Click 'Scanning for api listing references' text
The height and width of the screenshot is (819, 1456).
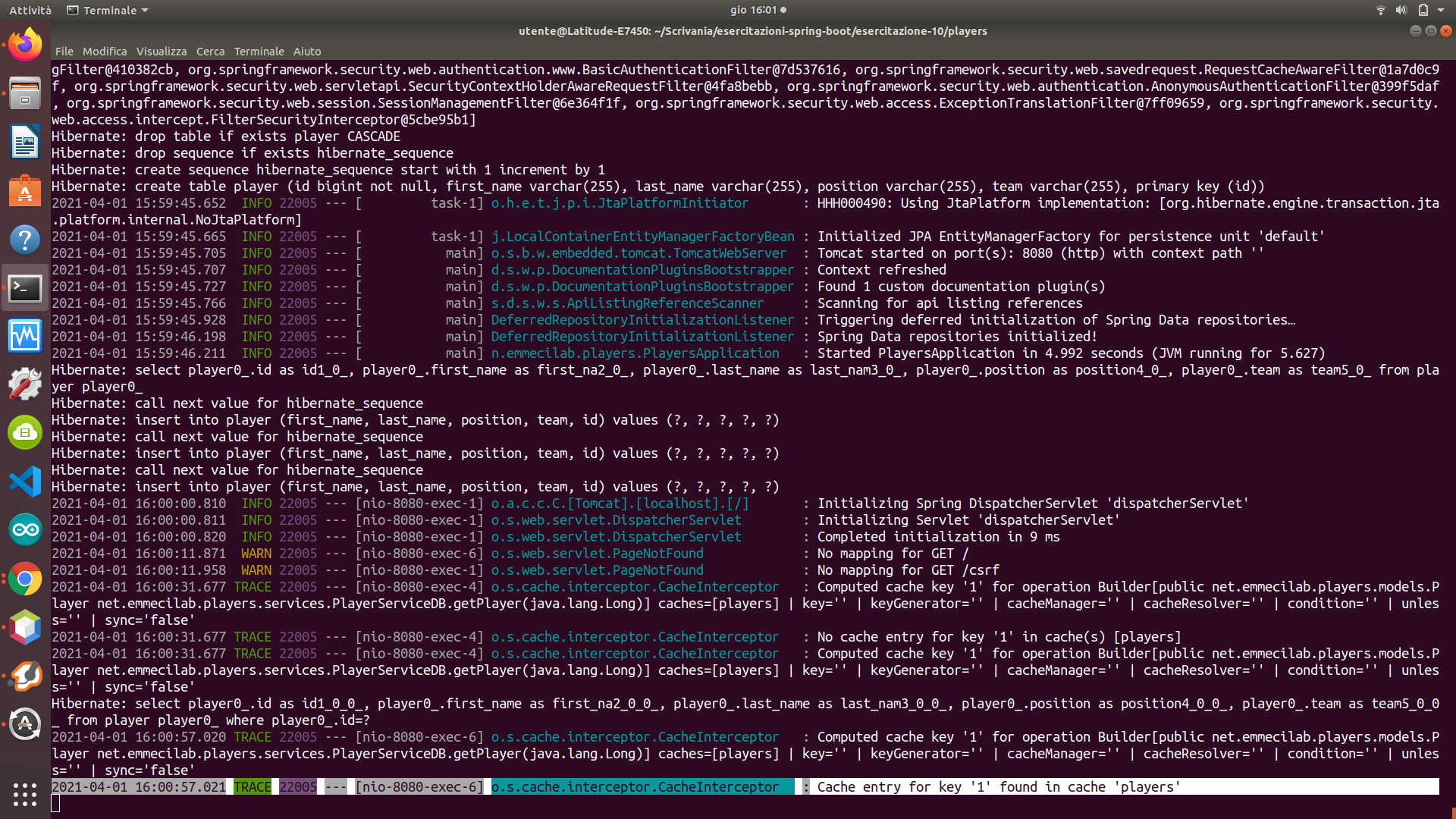coord(950,303)
